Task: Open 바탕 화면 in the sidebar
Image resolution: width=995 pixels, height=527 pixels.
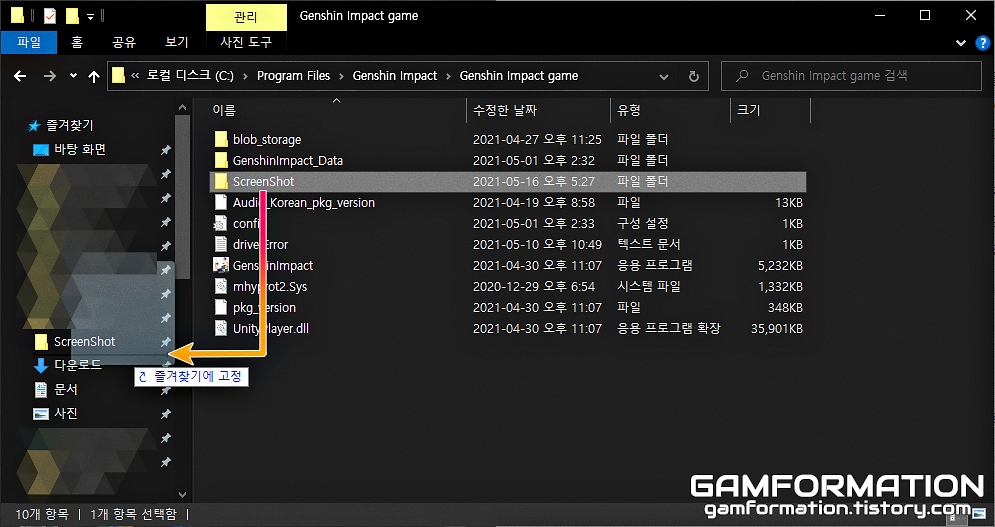Action: [x=80, y=150]
